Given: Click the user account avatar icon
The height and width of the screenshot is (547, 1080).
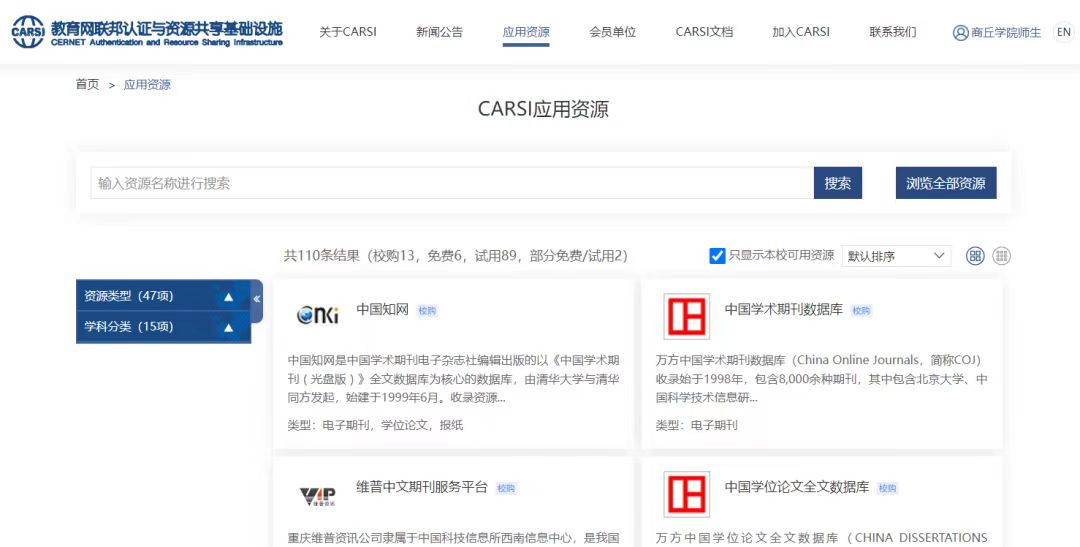Looking at the screenshot, I should pyautogui.click(x=960, y=32).
